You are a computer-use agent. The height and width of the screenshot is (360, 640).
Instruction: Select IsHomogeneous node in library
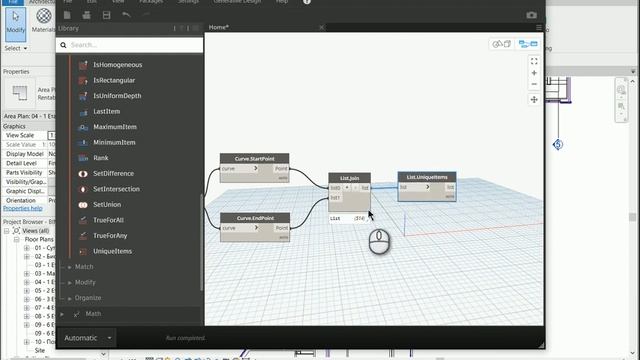118,65
